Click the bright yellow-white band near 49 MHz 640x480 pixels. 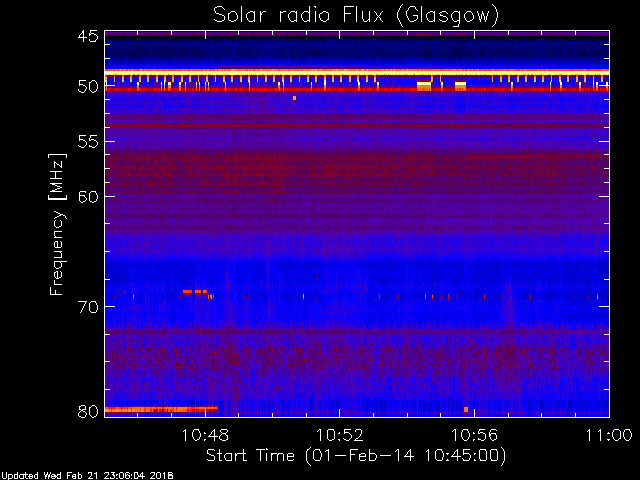point(357,72)
